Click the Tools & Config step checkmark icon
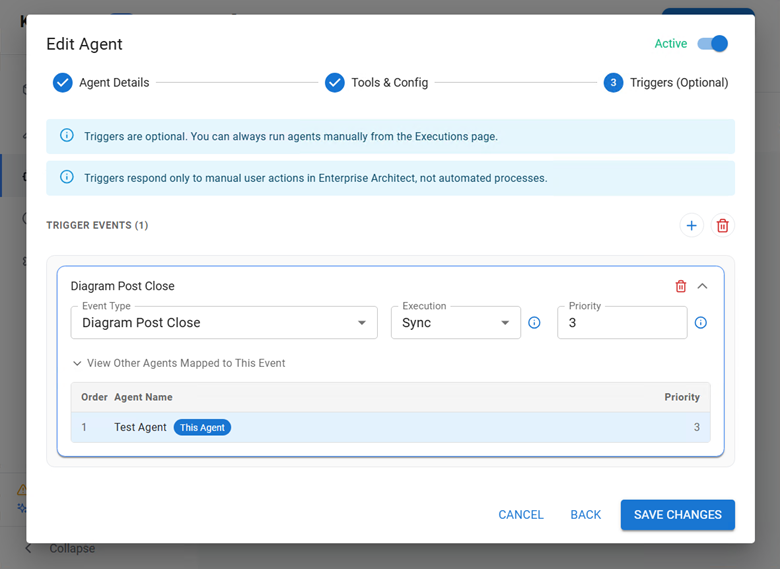The image size is (780, 569). [x=334, y=83]
